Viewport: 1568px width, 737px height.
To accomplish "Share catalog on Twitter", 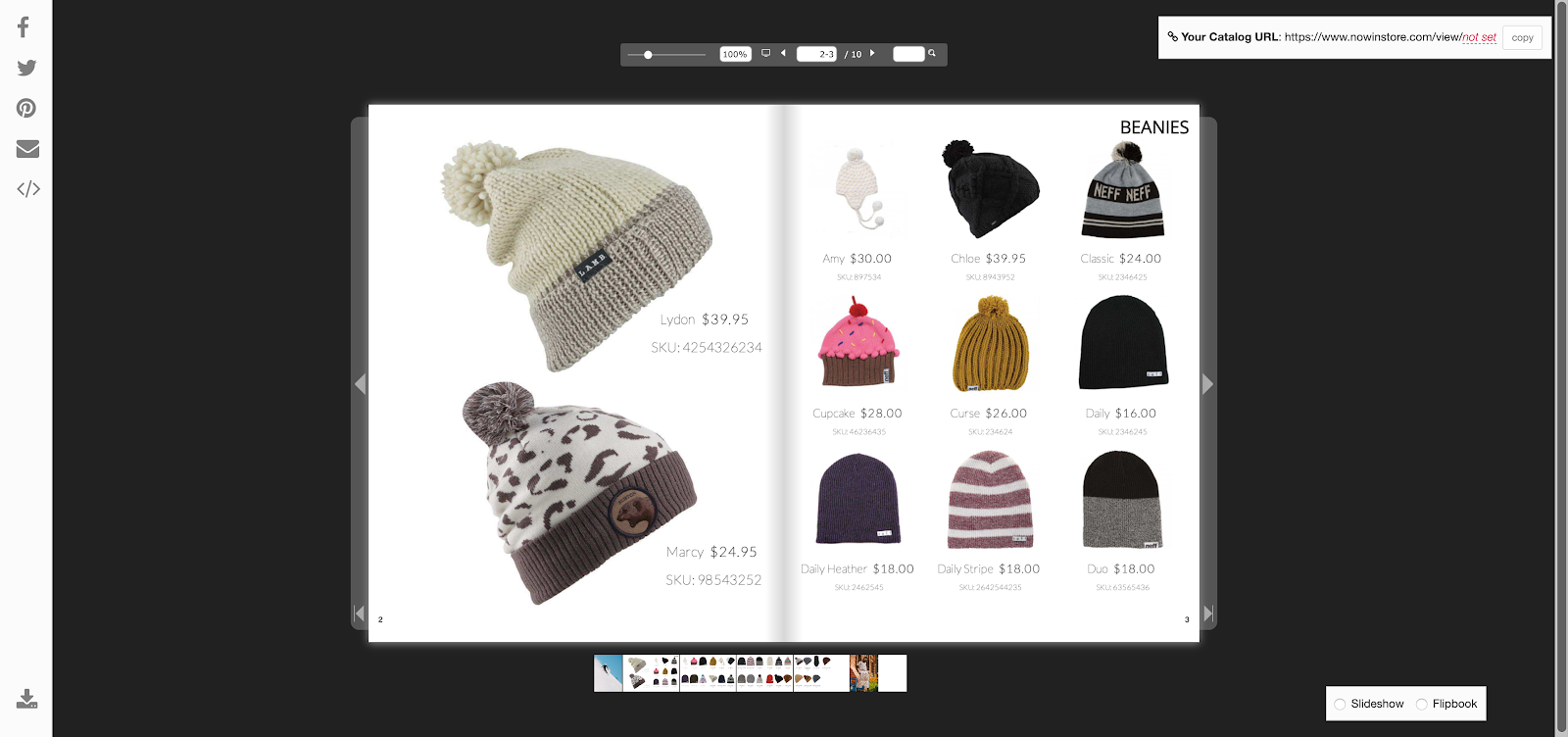I will pos(26,68).
